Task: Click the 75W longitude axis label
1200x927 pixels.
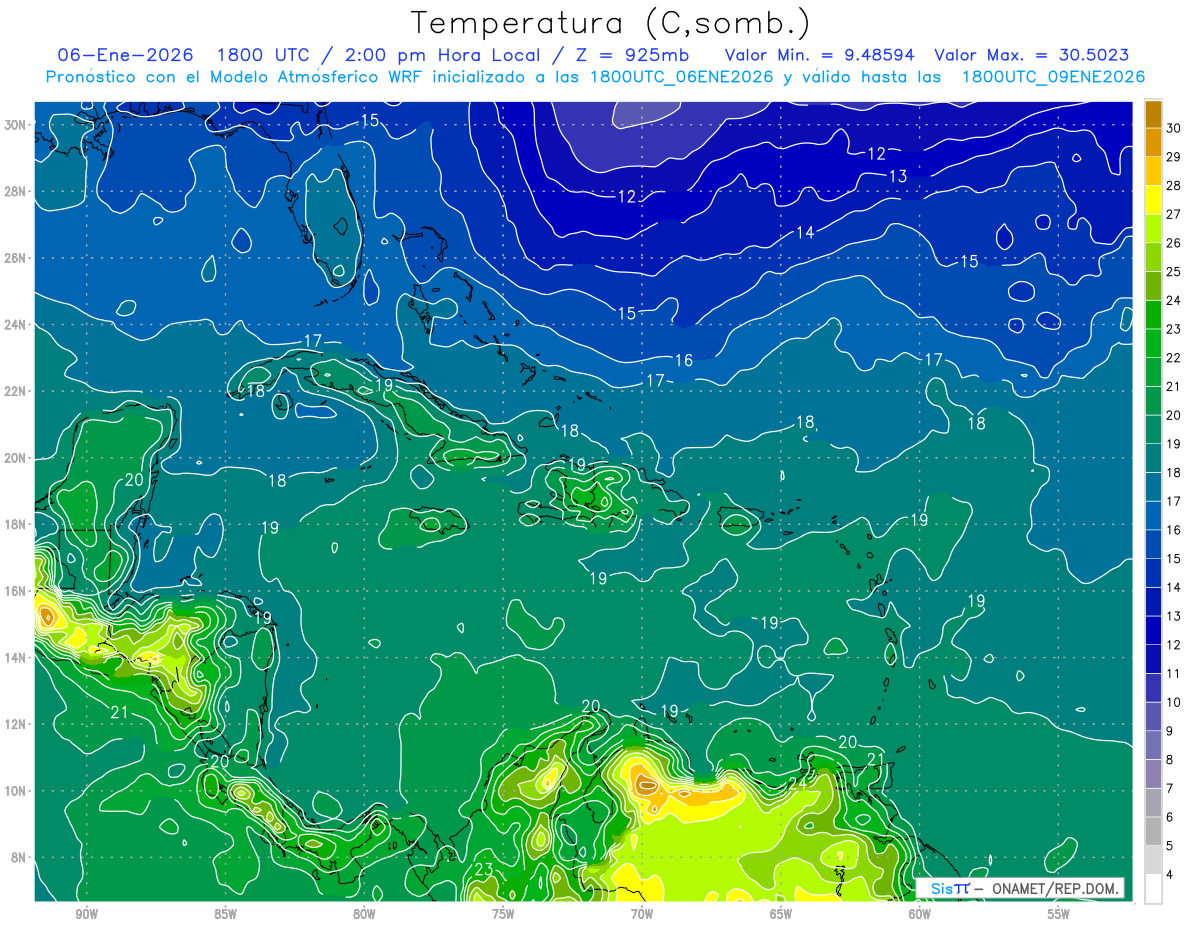Action: [503, 914]
